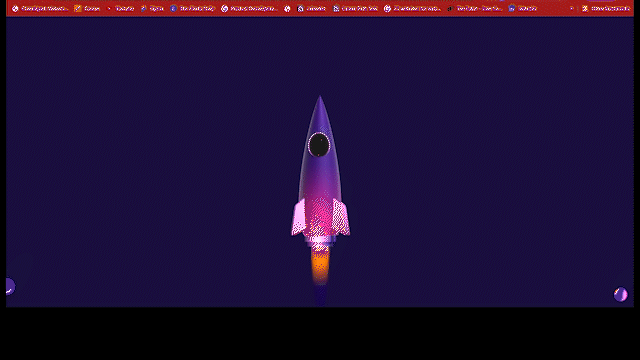Click the unlabeled globe icon bookmark
This screenshot has width=640, height=360.
pyautogui.click(x=287, y=9)
